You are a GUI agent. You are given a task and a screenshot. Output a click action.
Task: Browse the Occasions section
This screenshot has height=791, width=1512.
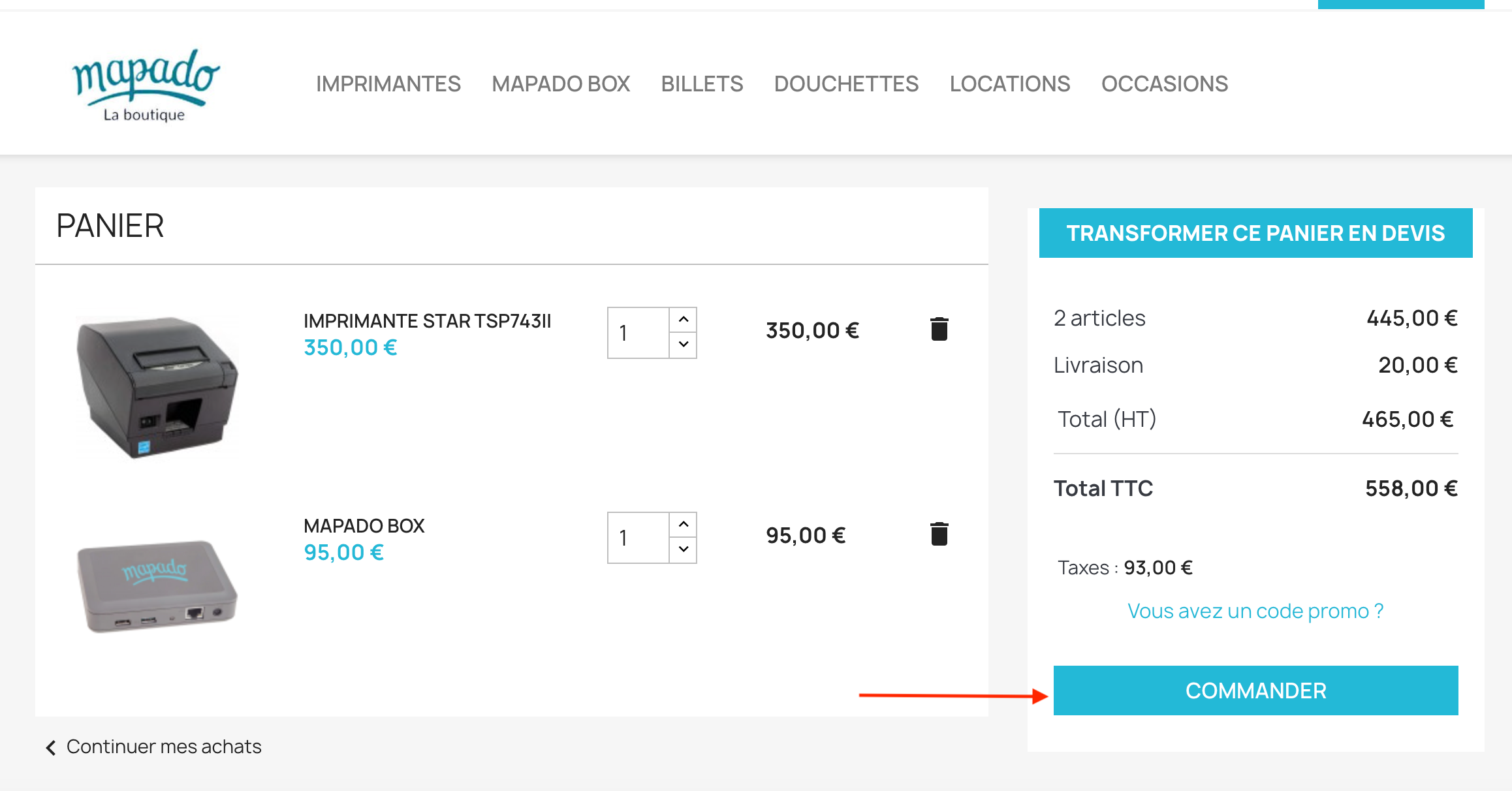pyautogui.click(x=1164, y=84)
